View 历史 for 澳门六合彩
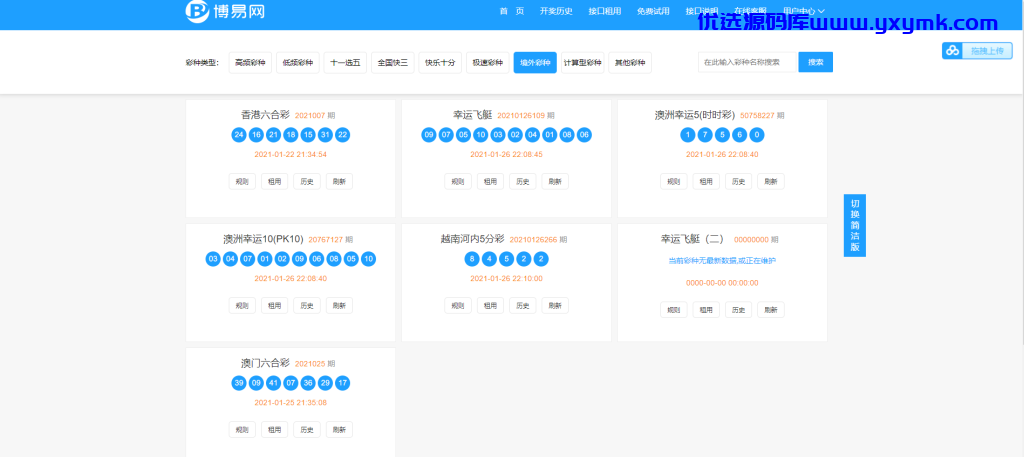The width and height of the screenshot is (1024, 457). tap(307, 430)
